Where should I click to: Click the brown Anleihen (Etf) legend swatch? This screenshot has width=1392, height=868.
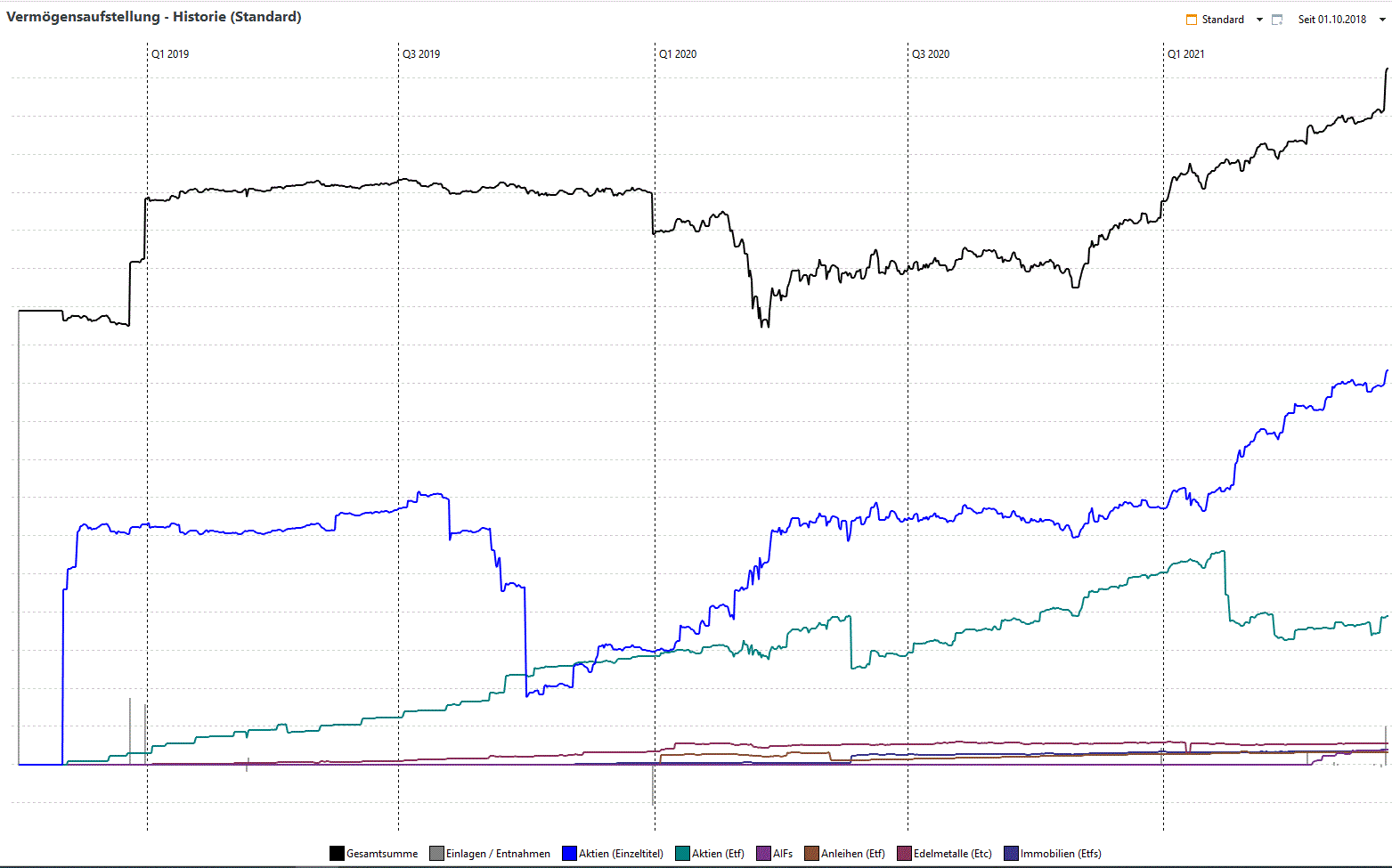click(811, 854)
